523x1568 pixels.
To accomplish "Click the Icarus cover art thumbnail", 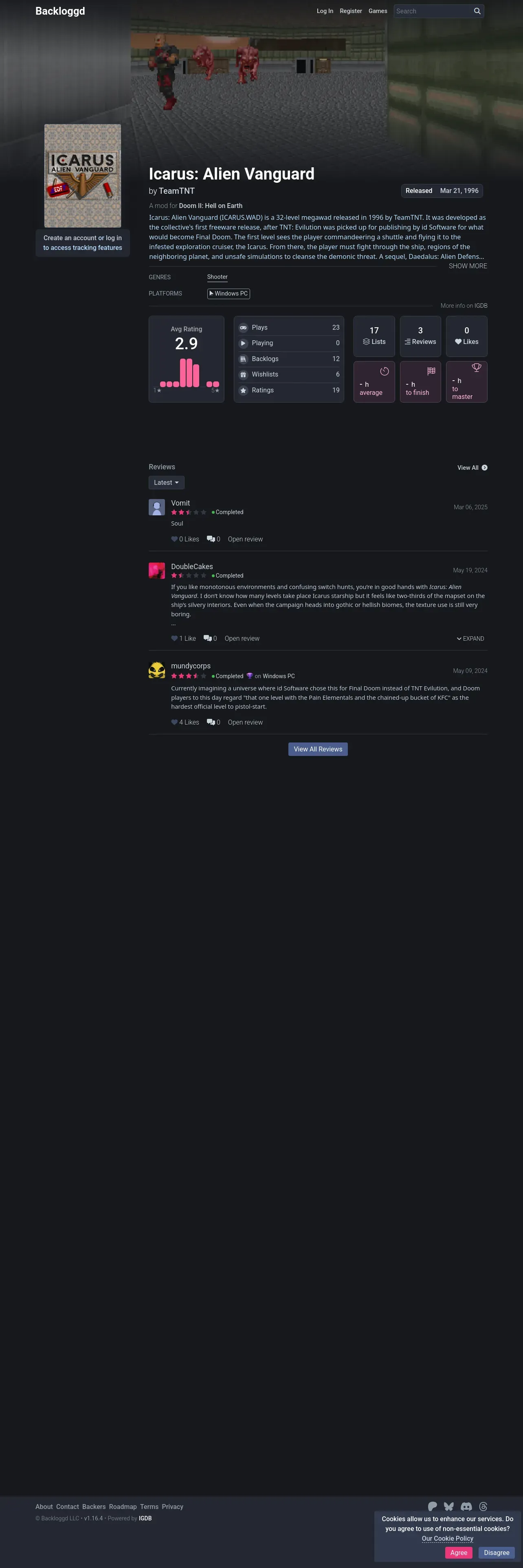I will coord(83,176).
